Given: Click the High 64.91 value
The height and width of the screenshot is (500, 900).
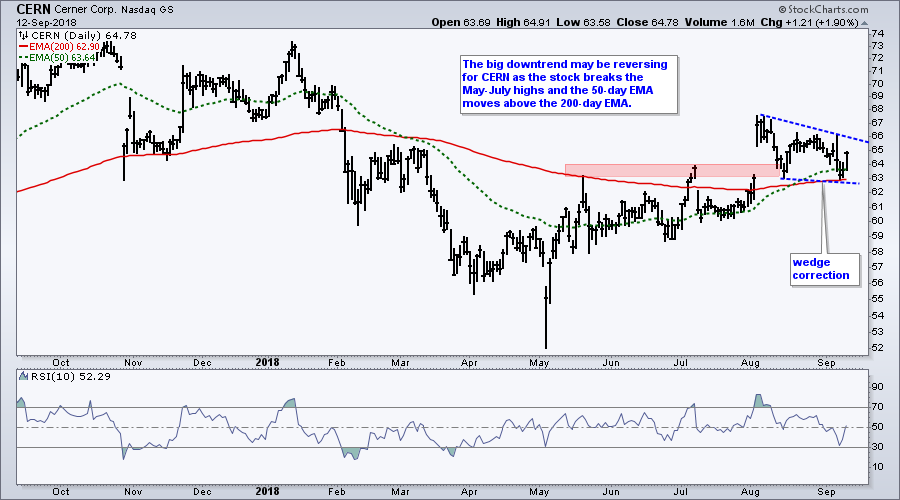Looking at the screenshot, I should (523, 22).
